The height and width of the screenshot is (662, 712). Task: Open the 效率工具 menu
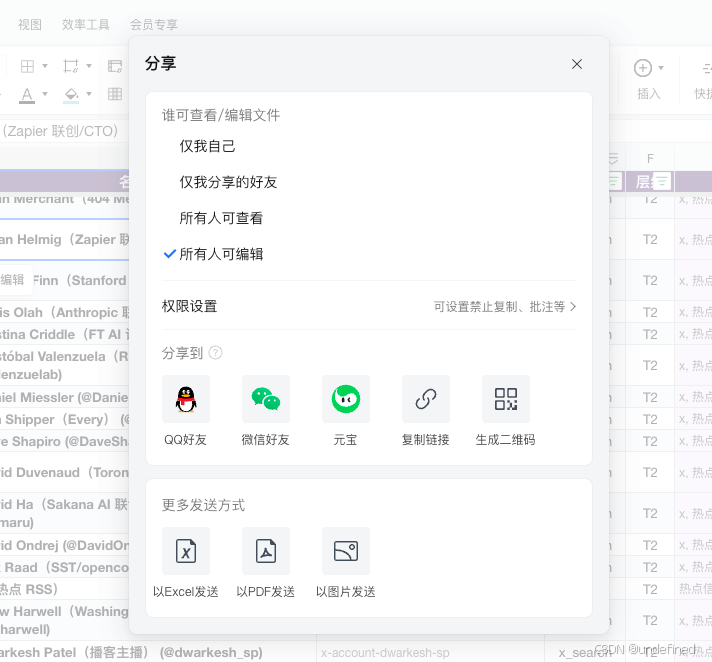(86, 25)
